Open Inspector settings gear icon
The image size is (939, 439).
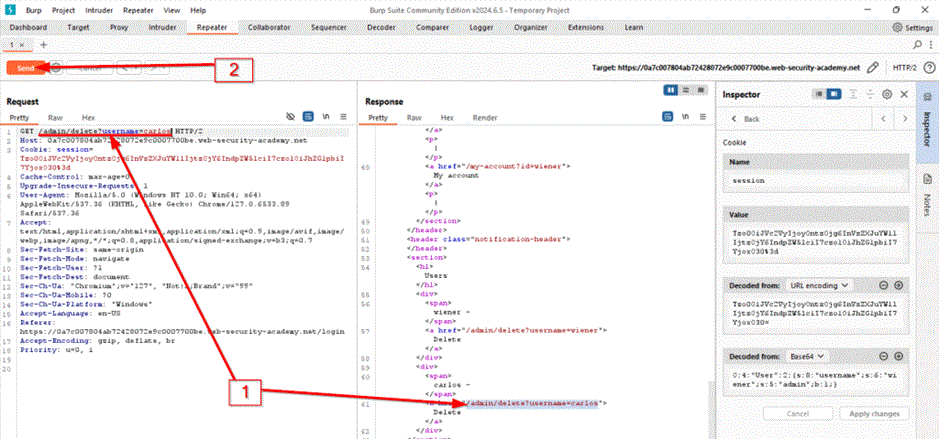click(x=886, y=94)
